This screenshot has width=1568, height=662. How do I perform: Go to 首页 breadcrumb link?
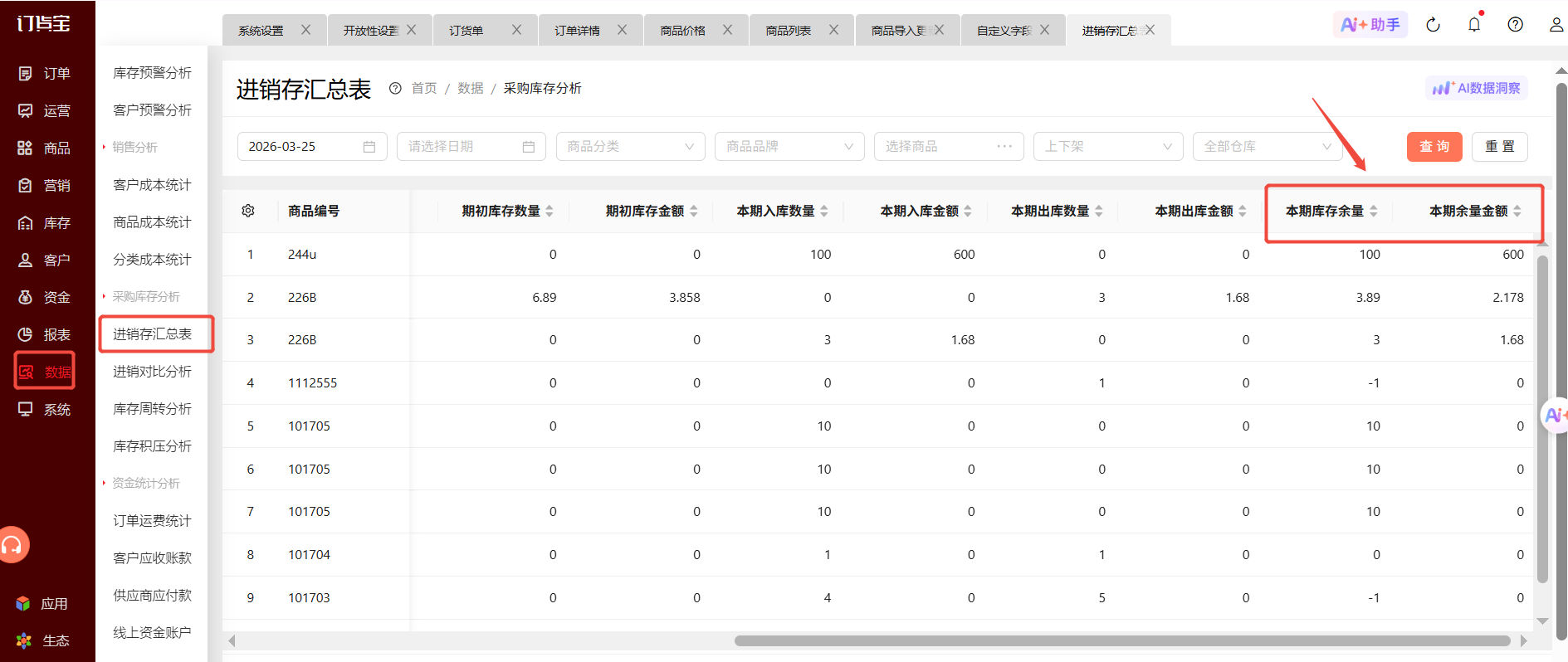pyautogui.click(x=424, y=89)
